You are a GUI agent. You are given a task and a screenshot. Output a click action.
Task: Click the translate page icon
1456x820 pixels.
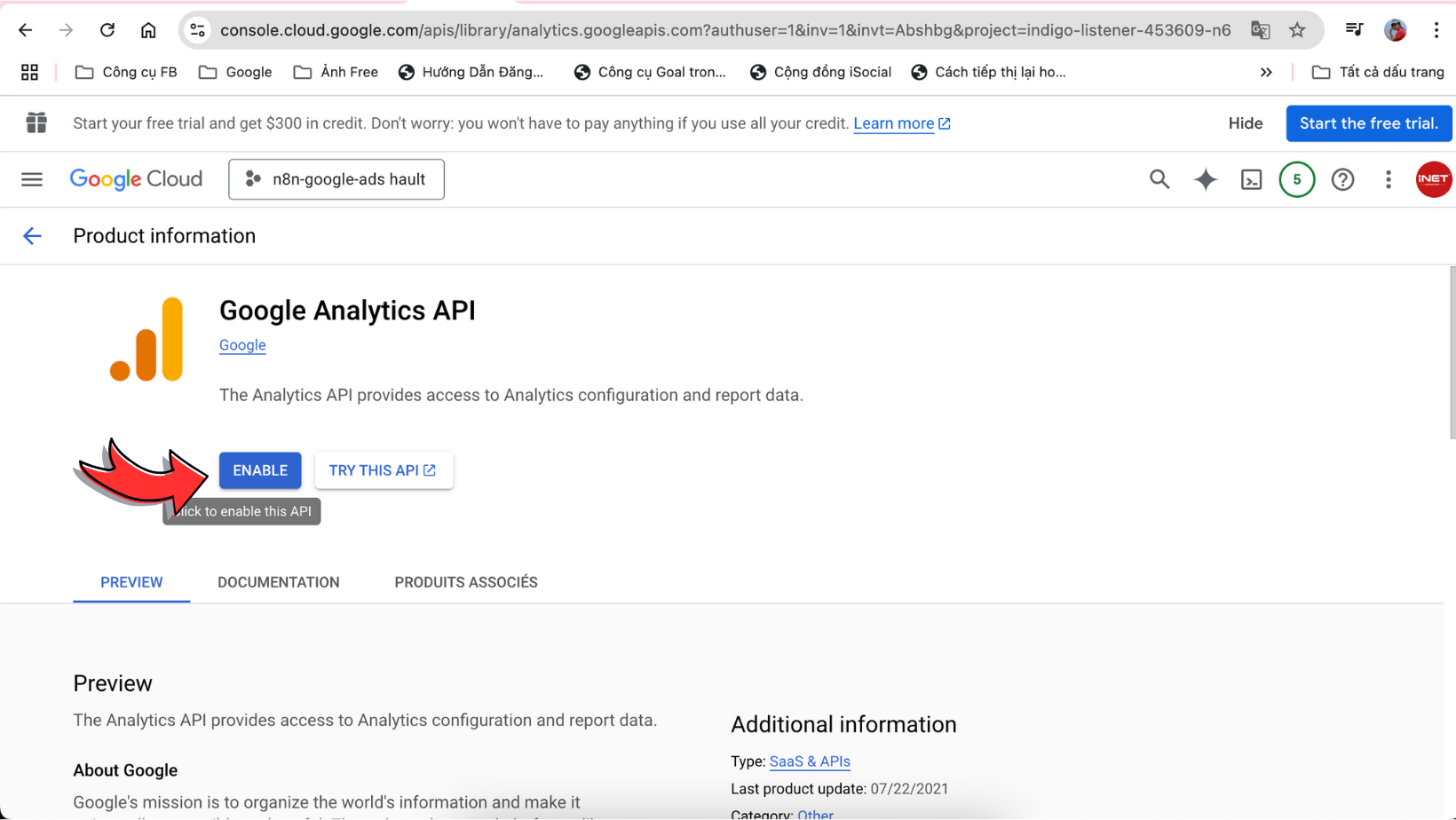(x=1260, y=30)
